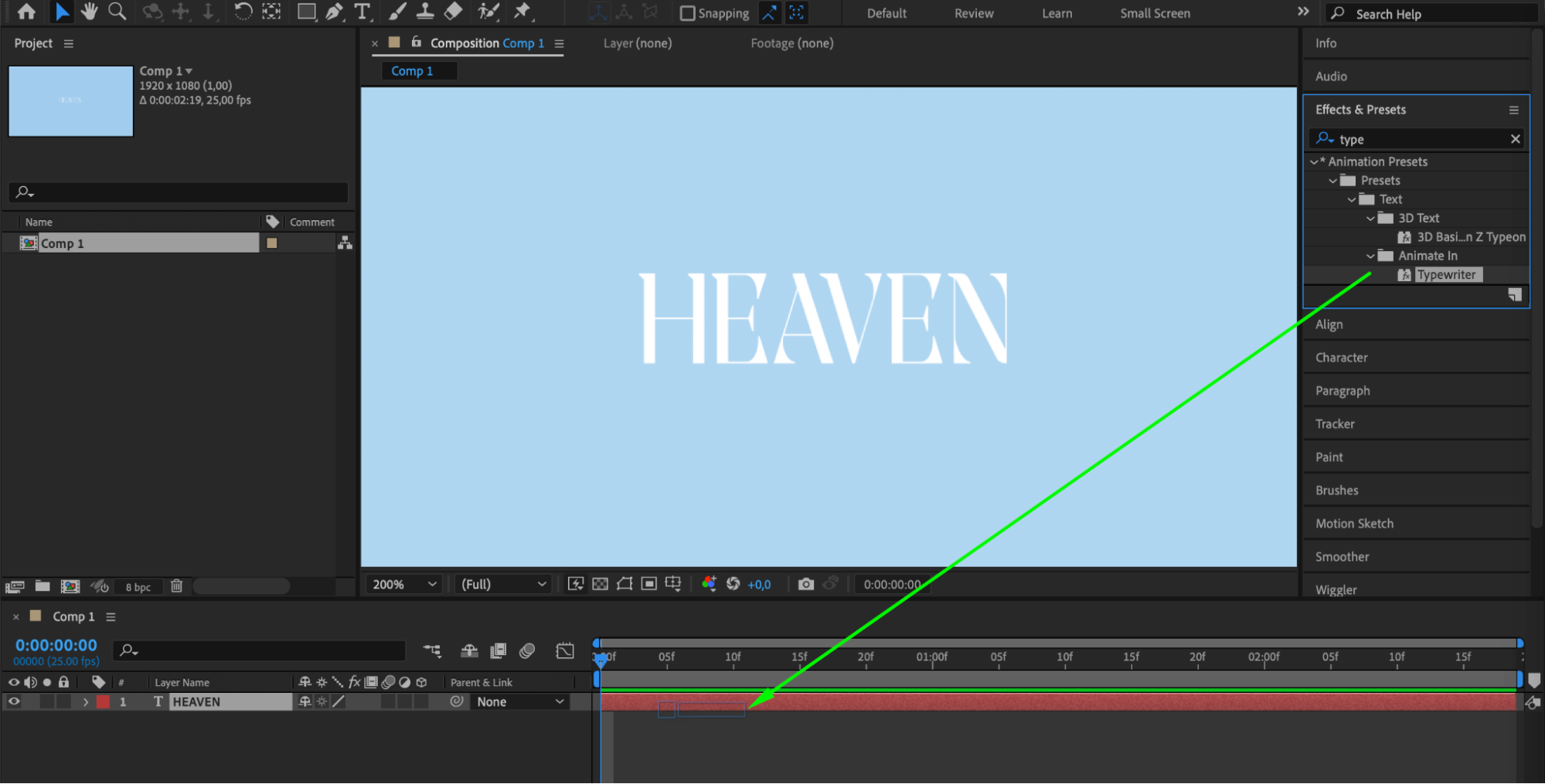The width and height of the screenshot is (1545, 784).
Task: Select the Zoom tool in toolbar
Action: [x=117, y=12]
